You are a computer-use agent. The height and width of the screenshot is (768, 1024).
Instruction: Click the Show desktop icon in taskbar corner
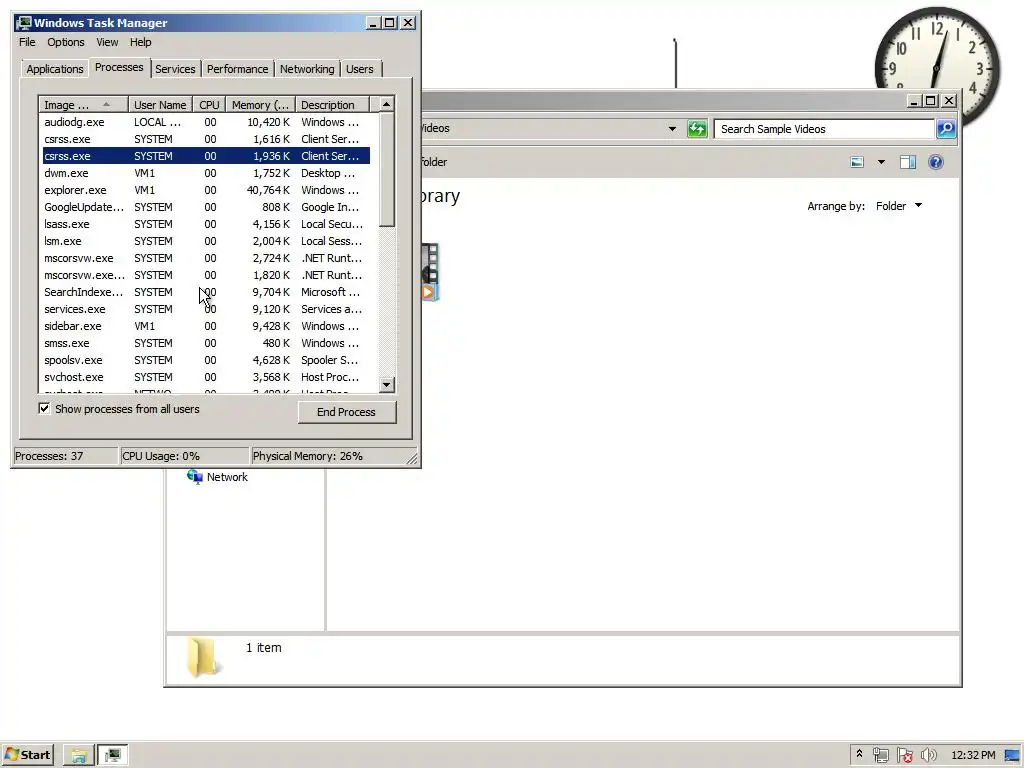(x=1013, y=755)
